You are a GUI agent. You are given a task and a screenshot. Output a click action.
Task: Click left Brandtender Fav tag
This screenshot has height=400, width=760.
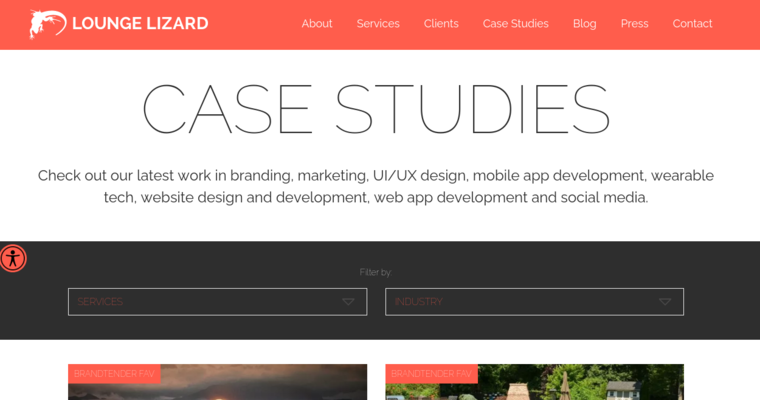[x=114, y=374]
